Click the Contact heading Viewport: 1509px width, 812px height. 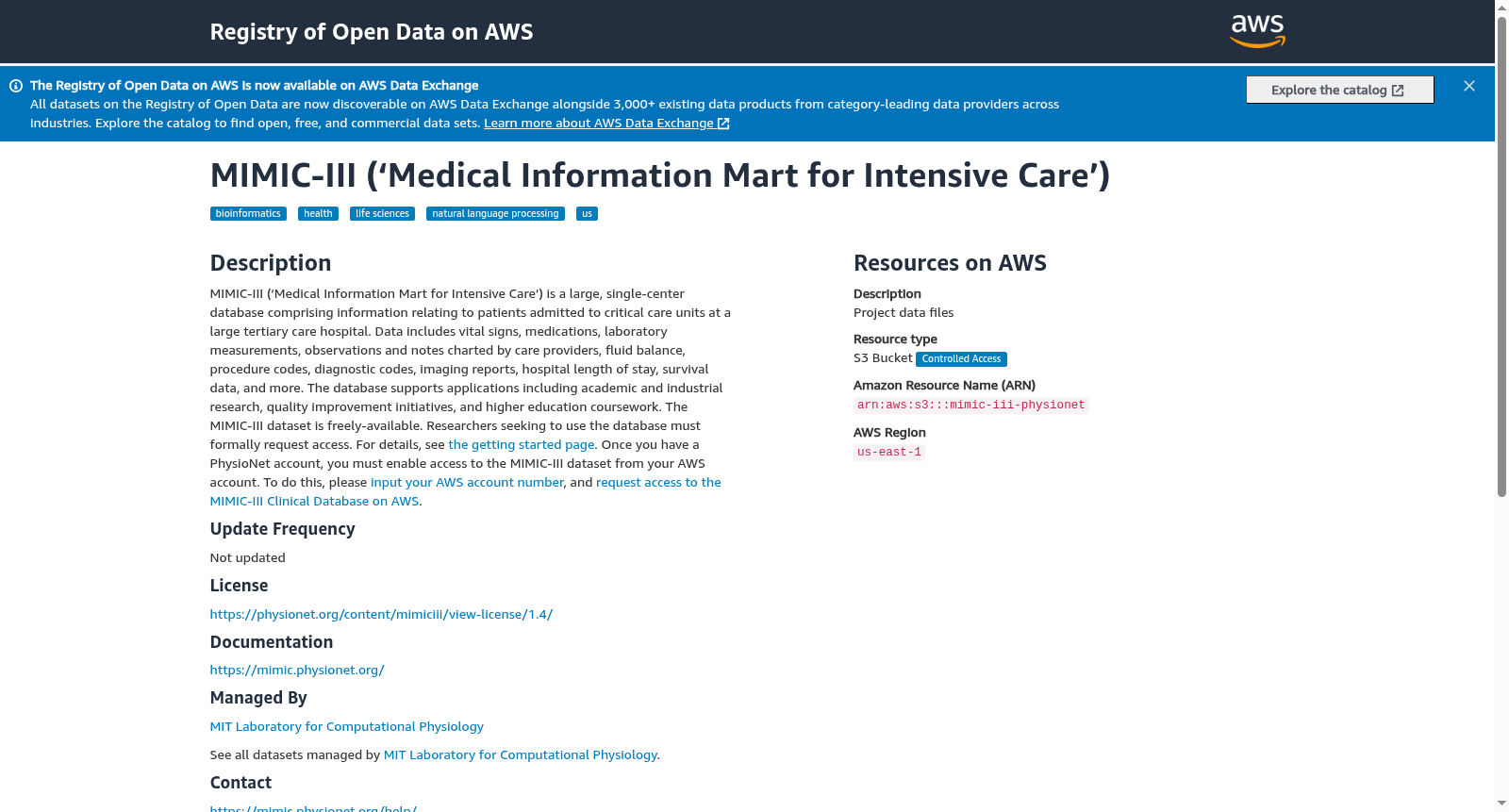coord(240,783)
